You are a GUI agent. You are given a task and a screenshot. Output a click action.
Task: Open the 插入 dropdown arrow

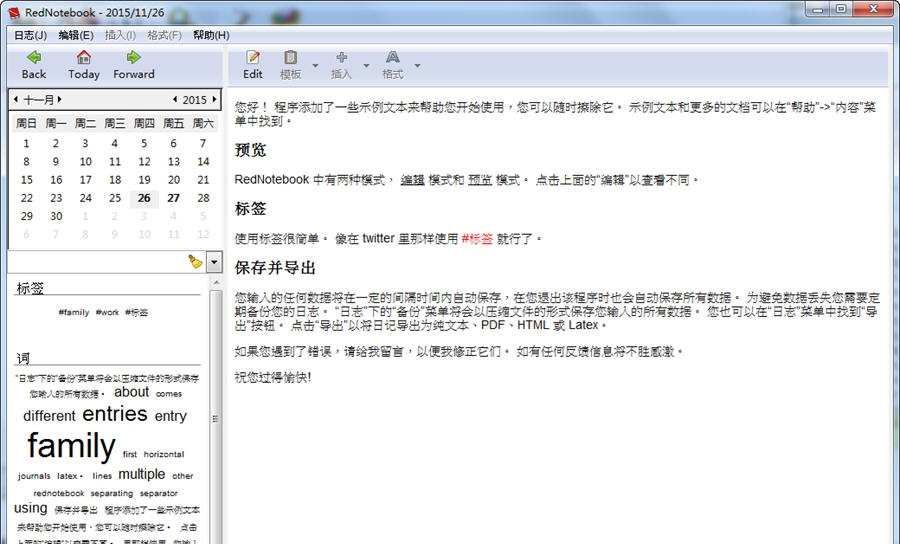click(x=366, y=65)
